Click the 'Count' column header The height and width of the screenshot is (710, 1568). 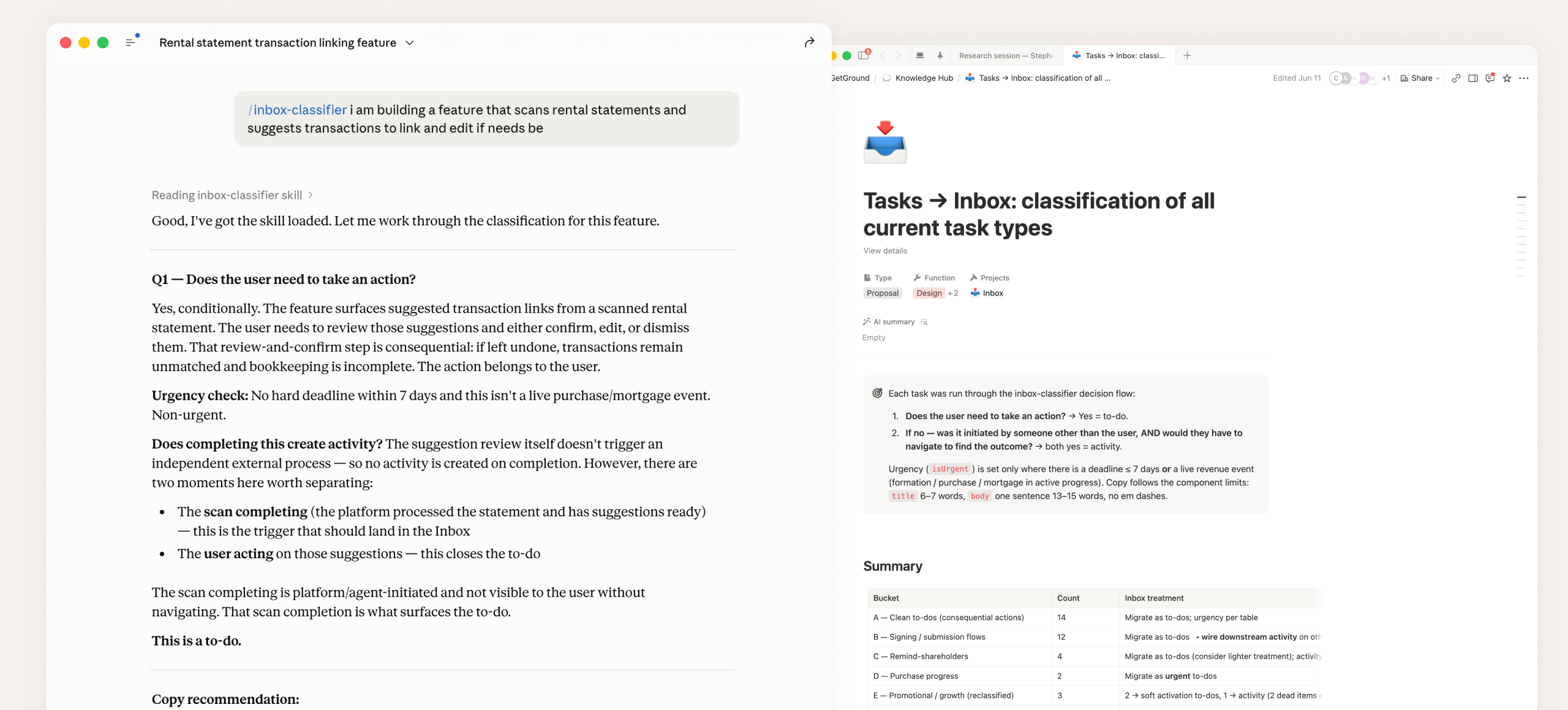(1085, 598)
